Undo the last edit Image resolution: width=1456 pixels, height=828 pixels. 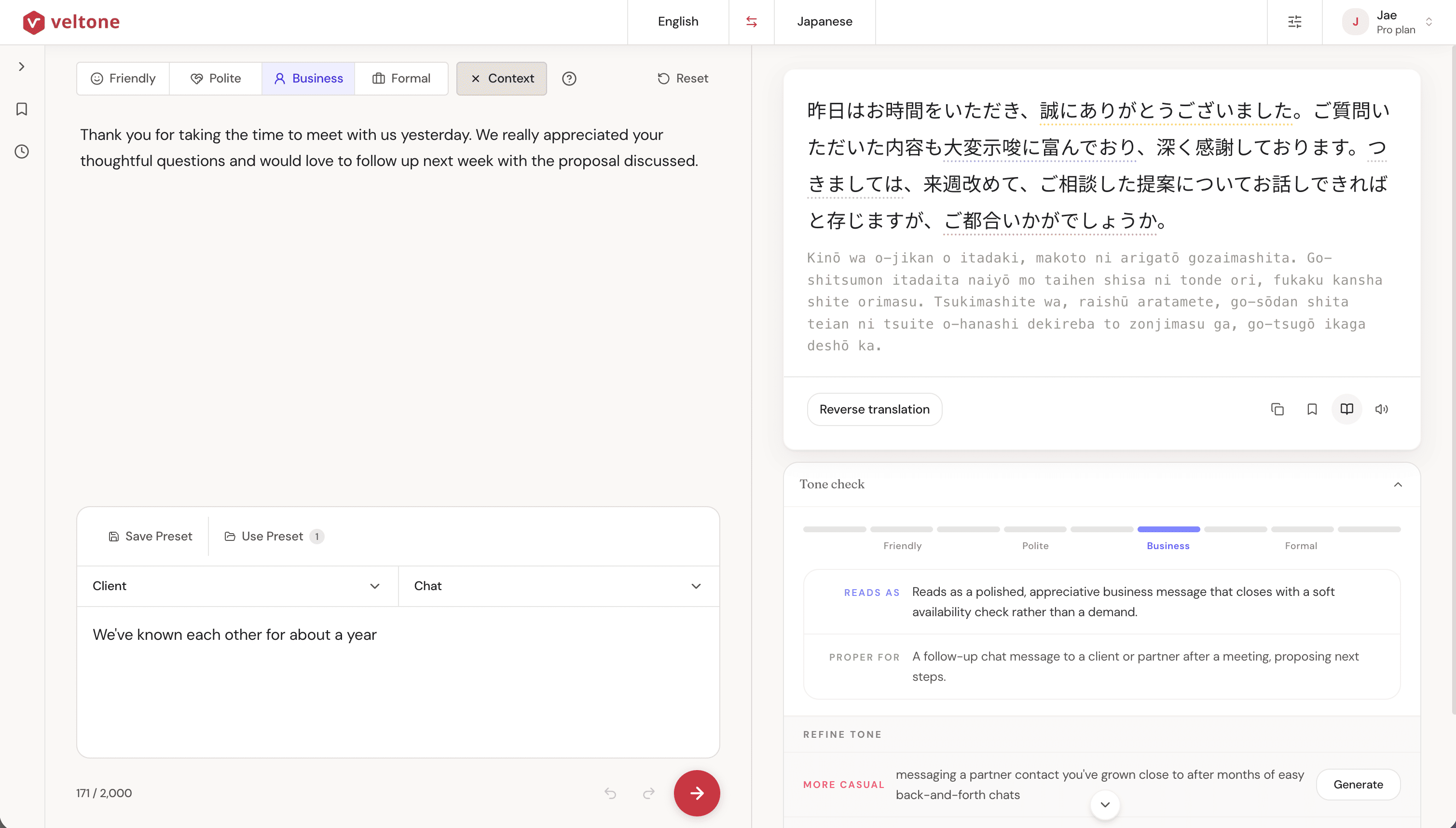click(610, 793)
